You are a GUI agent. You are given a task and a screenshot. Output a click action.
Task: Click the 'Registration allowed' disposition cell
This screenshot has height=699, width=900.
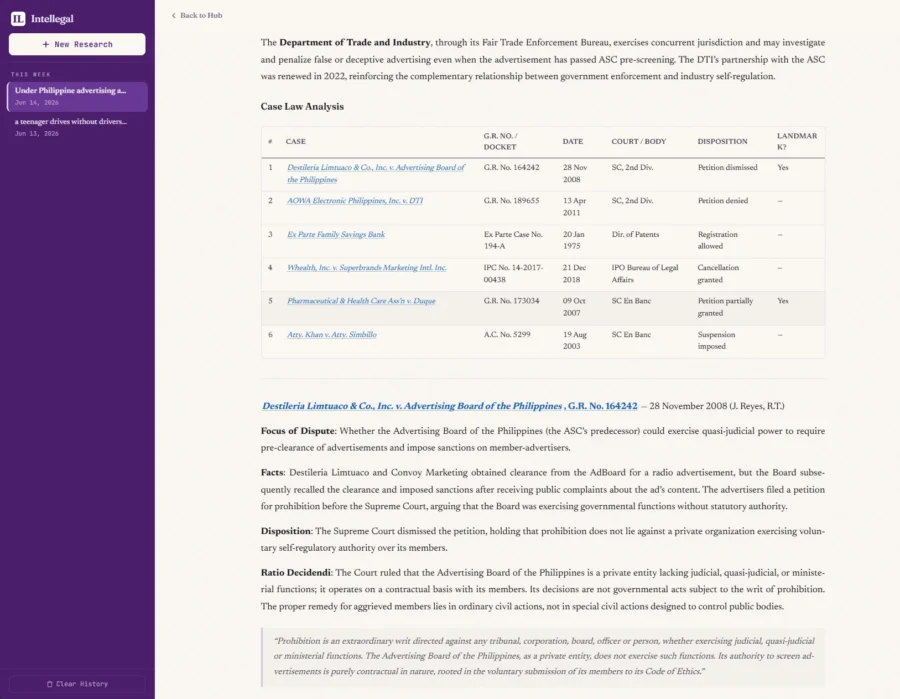tap(717, 240)
